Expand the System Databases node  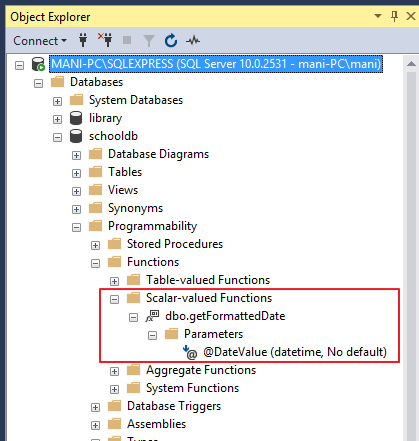click(x=57, y=101)
